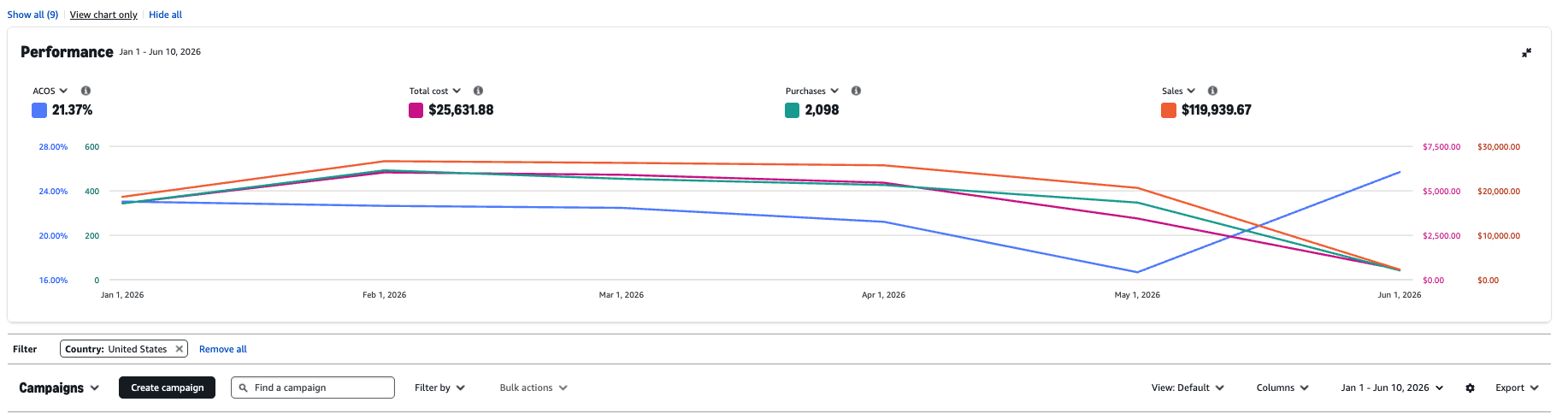The height and width of the screenshot is (414, 1568).
Task: Click the magenta Total cost color swatch
Action: pos(416,110)
